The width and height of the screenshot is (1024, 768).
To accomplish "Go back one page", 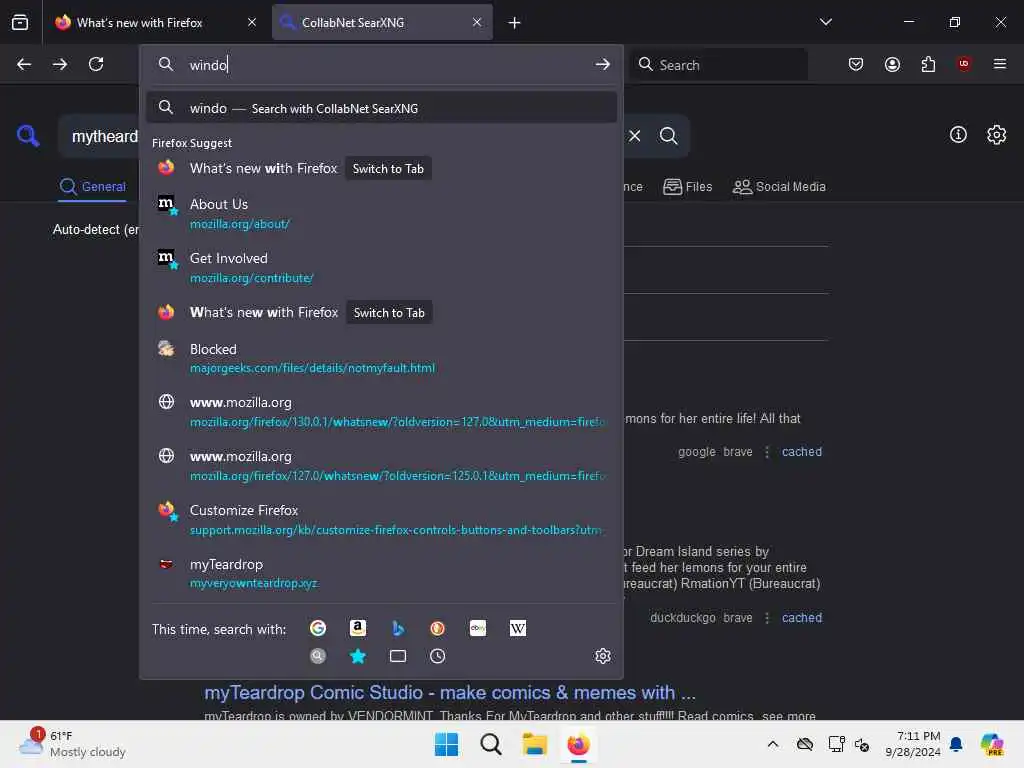I will (24, 64).
